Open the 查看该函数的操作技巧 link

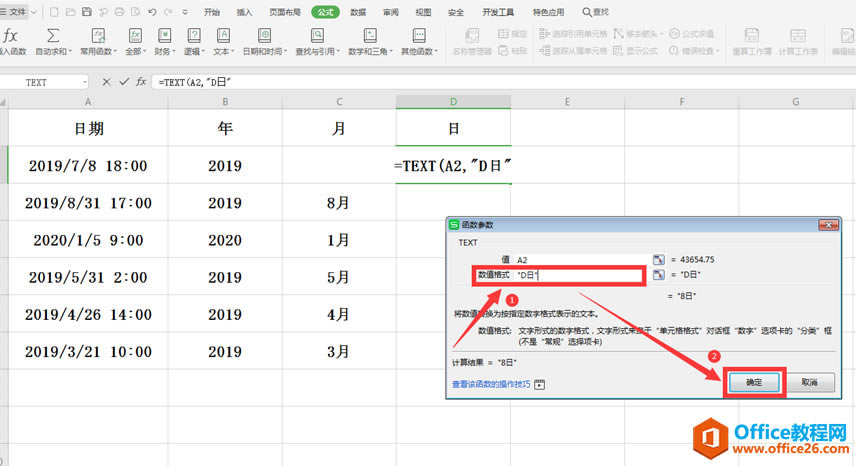[x=491, y=384]
